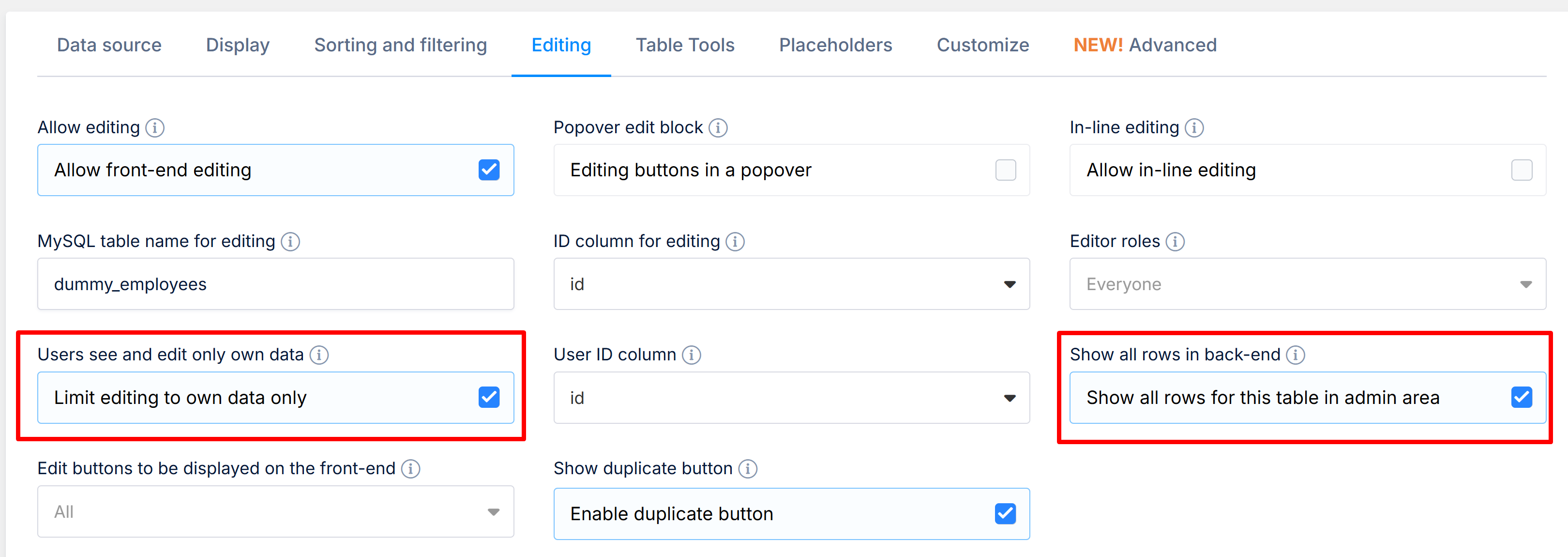
Task: Enable Editing buttons in a popover
Action: click(x=1006, y=170)
